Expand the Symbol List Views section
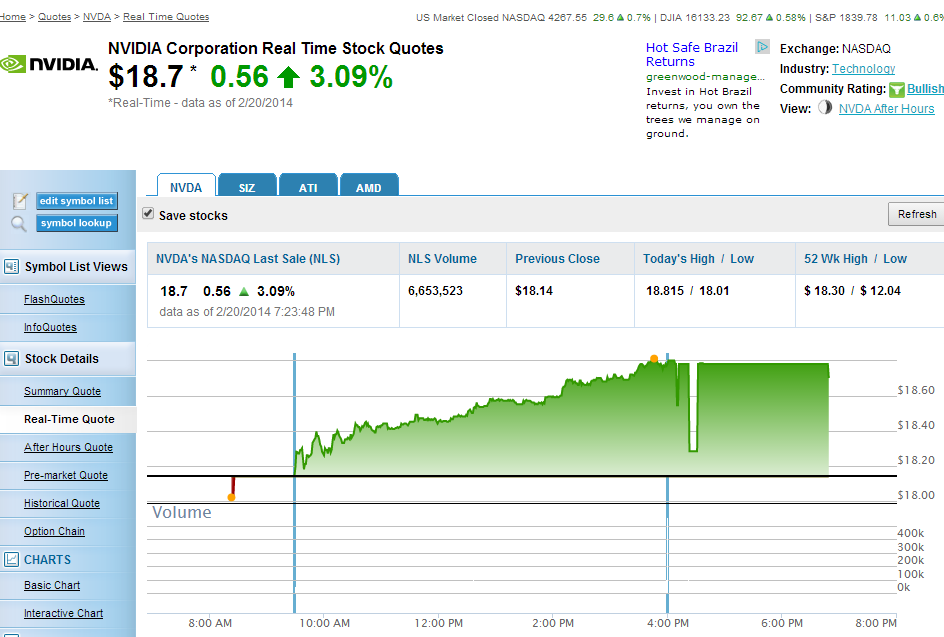The width and height of the screenshot is (944, 637). point(76,267)
